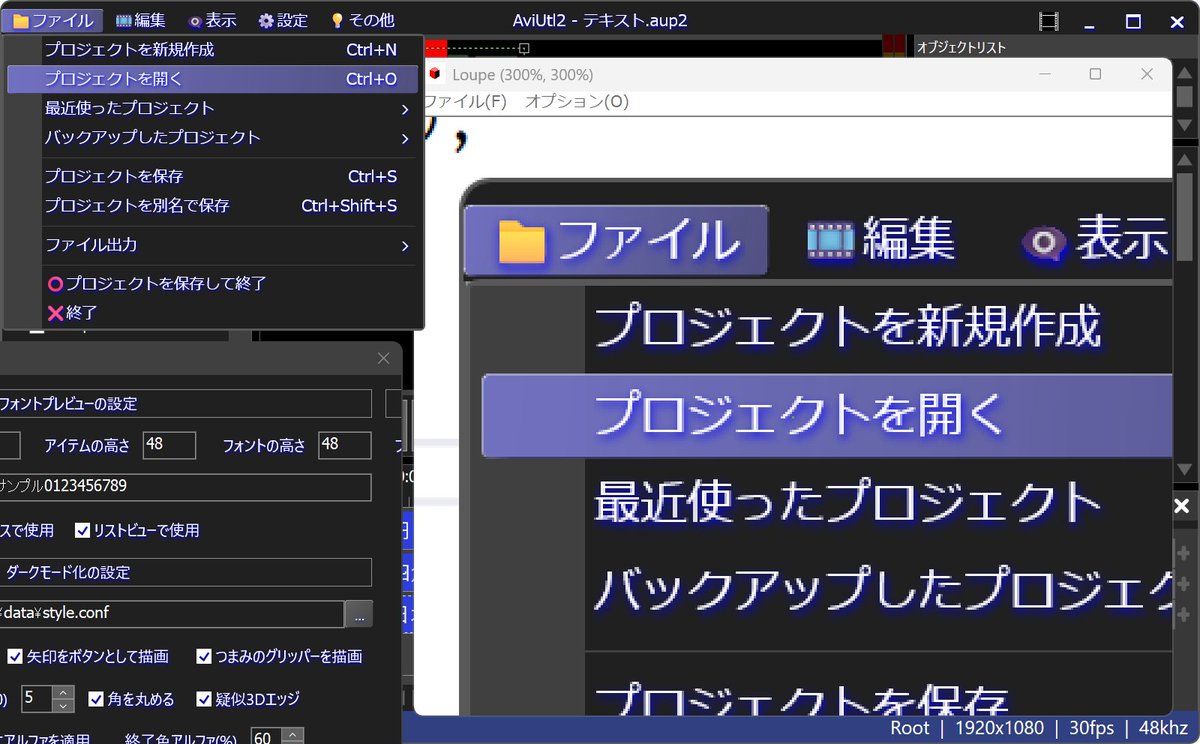Click the ... browse button beside style.conf

(x=359, y=614)
